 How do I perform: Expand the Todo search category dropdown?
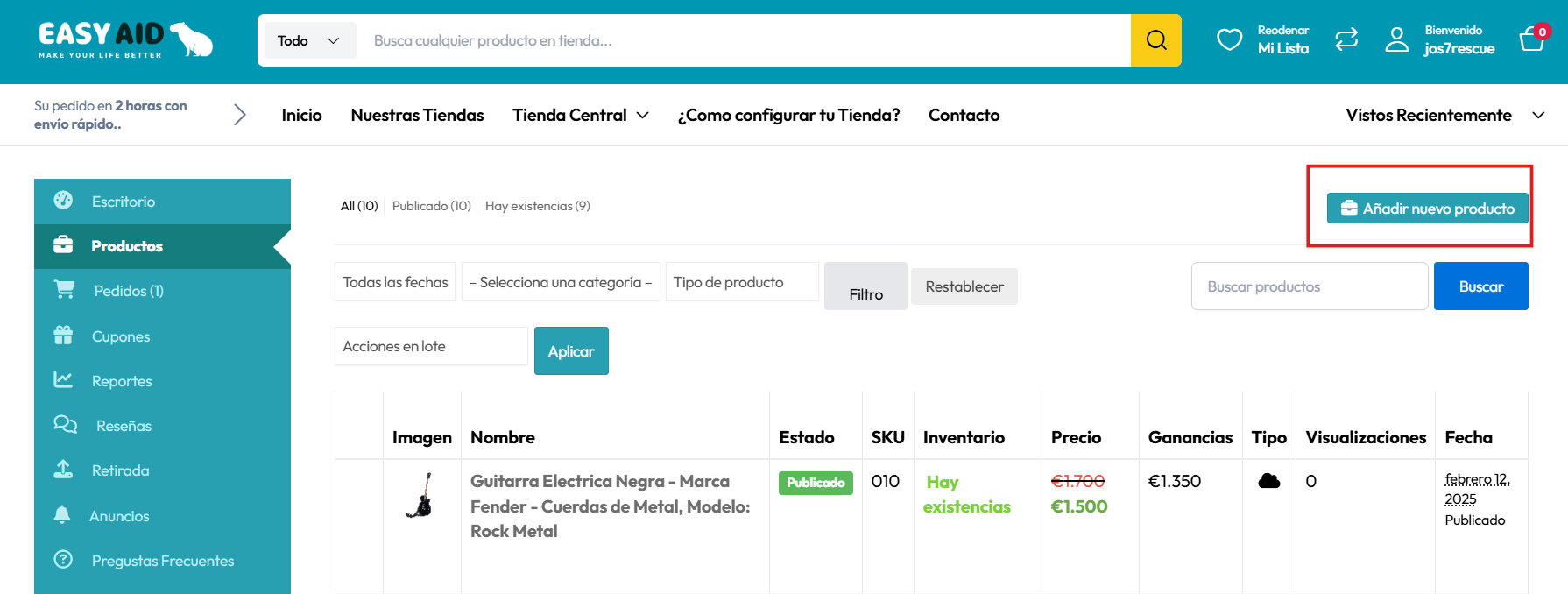tap(307, 40)
